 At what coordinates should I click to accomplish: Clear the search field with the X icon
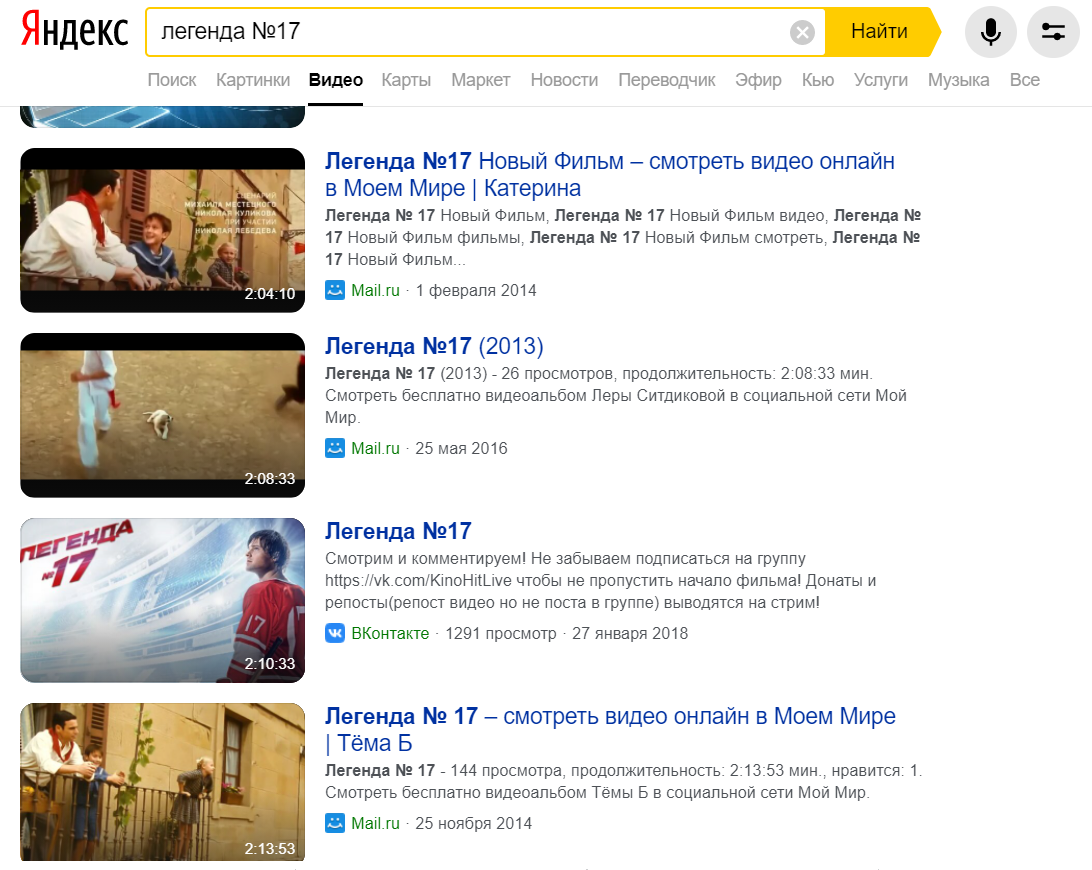click(x=802, y=32)
